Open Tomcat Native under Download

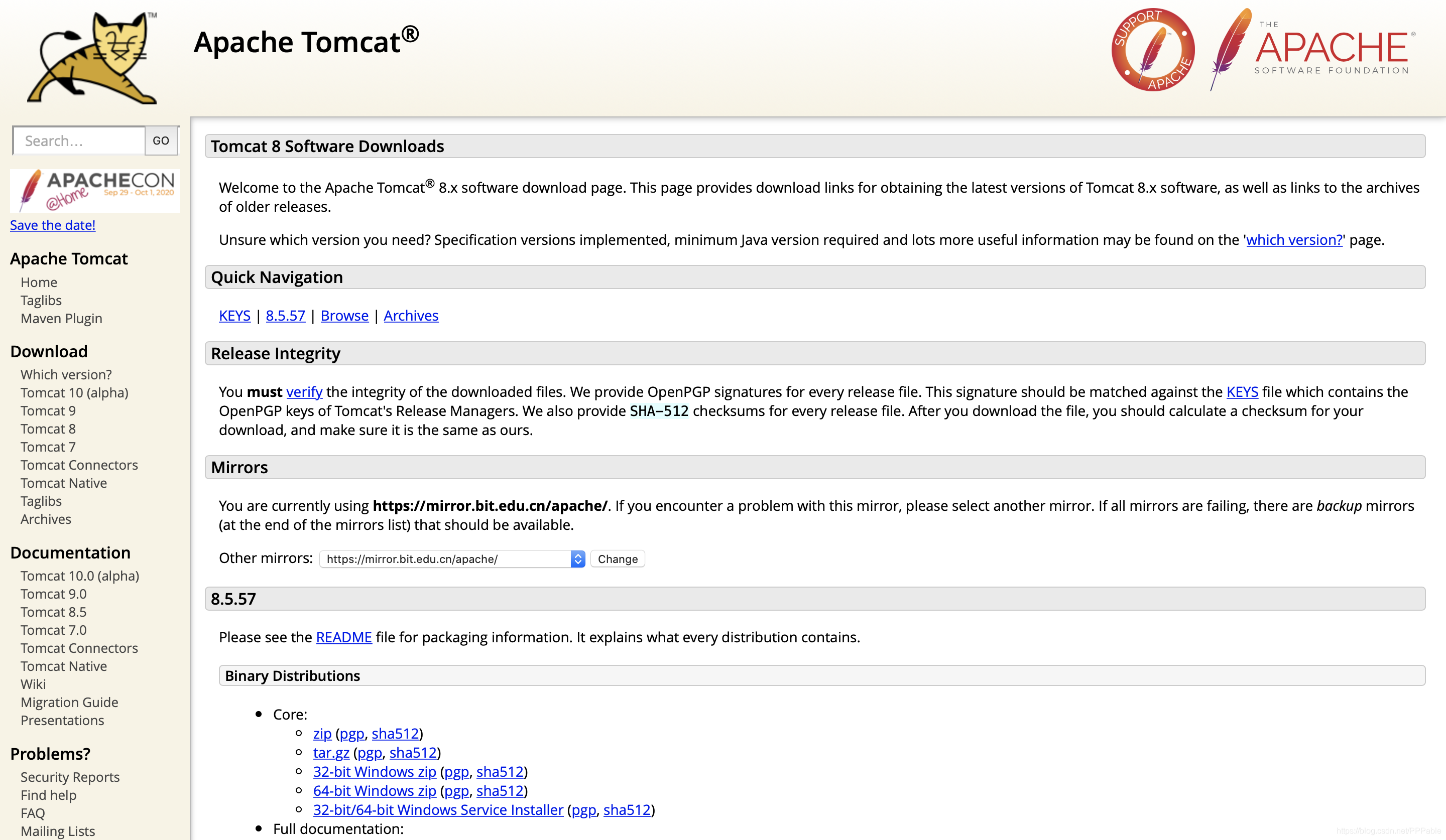(x=64, y=483)
